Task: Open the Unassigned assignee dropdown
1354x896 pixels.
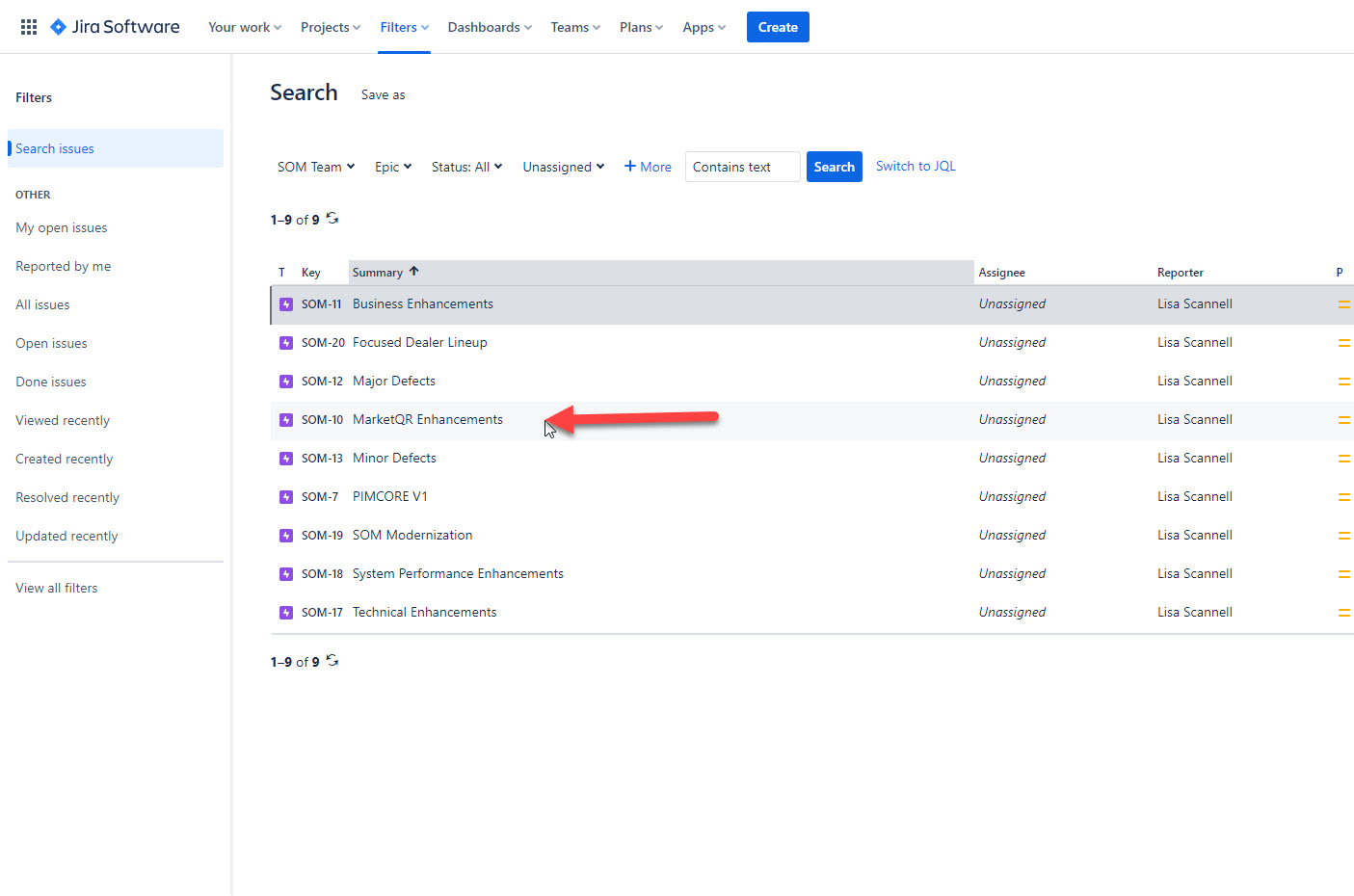Action: click(x=563, y=166)
